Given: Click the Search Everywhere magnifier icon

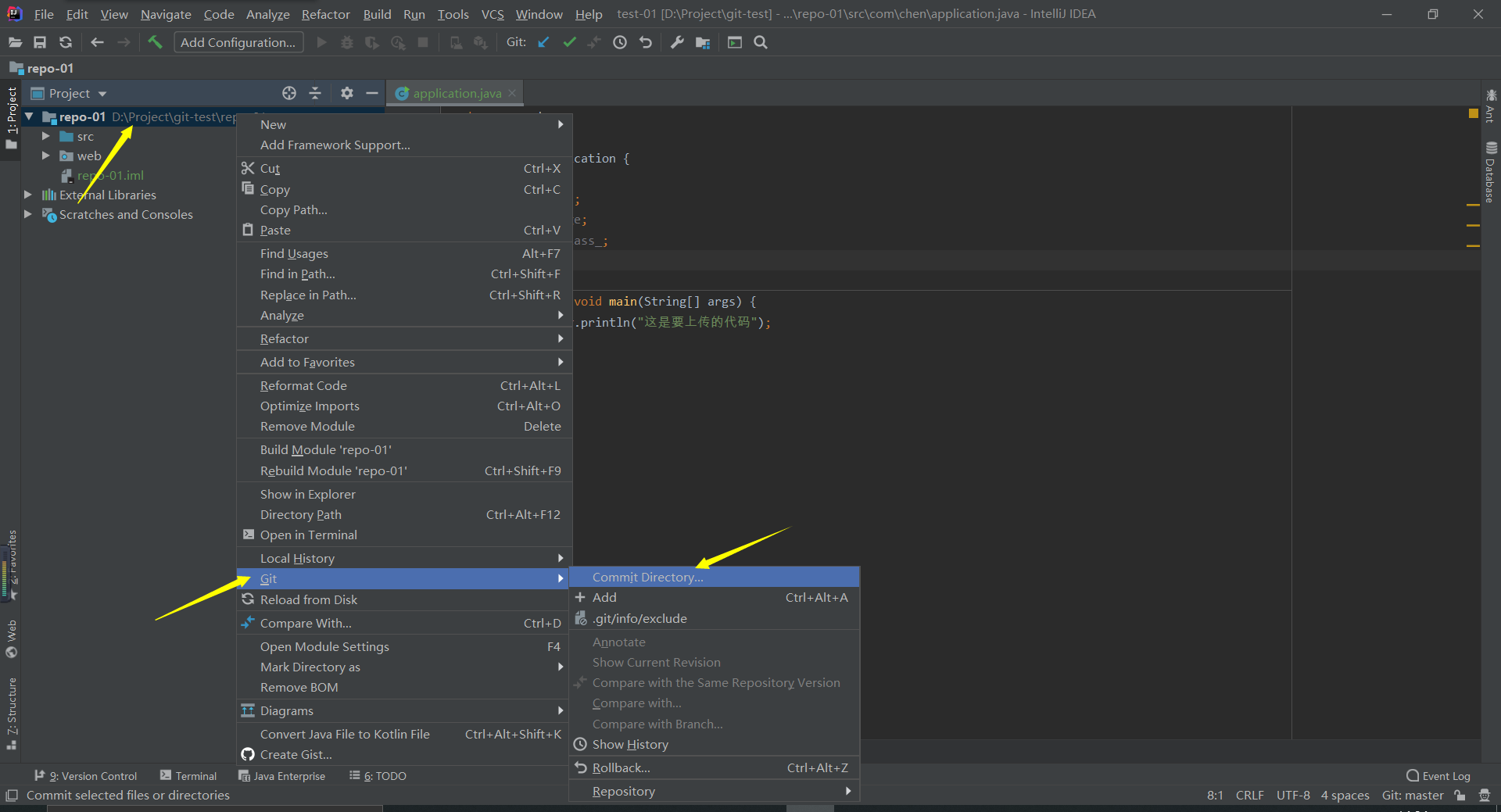Looking at the screenshot, I should [x=761, y=42].
